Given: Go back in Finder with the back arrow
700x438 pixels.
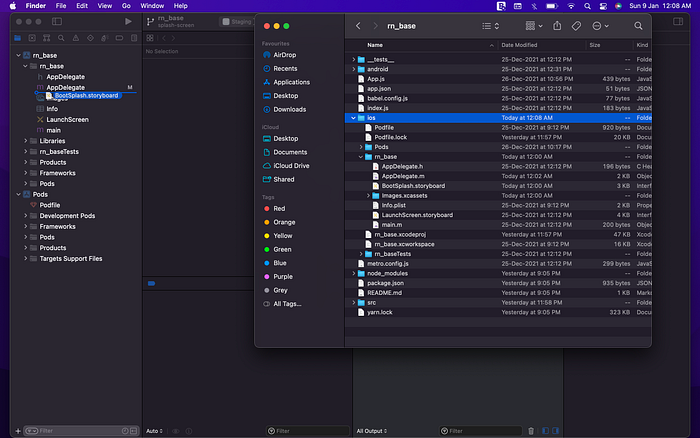Looking at the screenshot, I should point(358,26).
